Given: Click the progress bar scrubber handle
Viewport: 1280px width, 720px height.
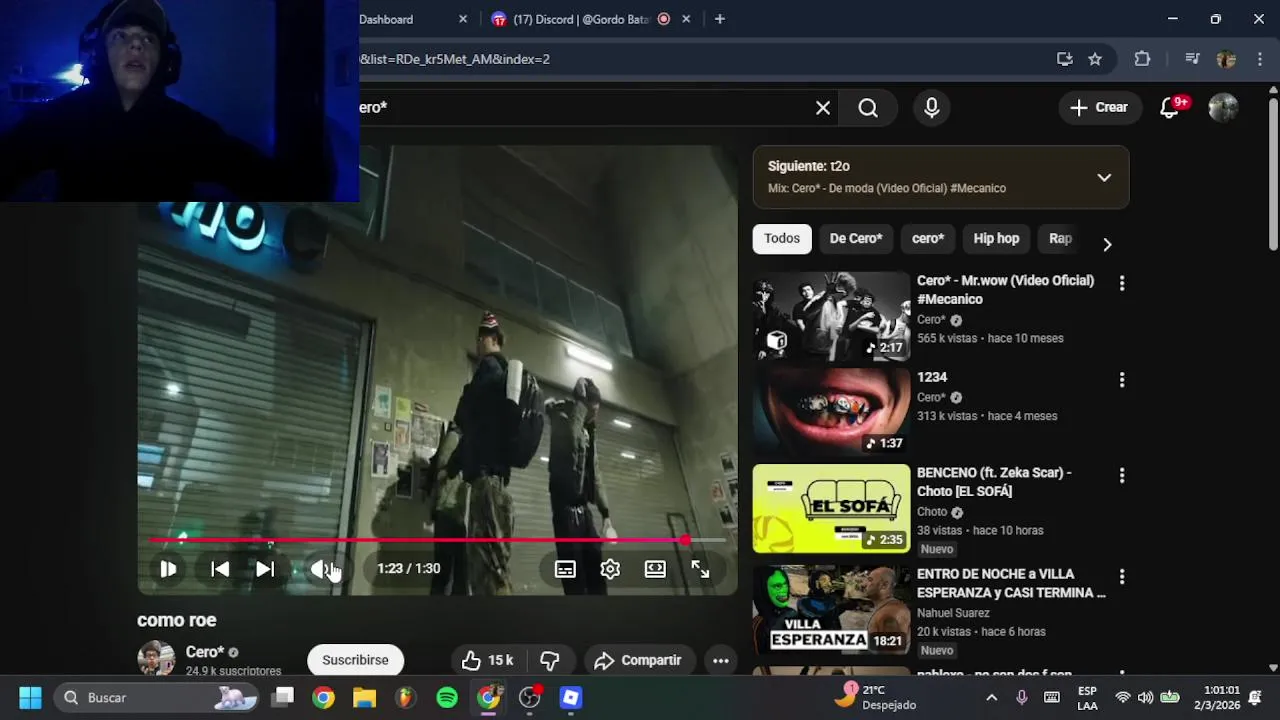Looking at the screenshot, I should click(685, 540).
